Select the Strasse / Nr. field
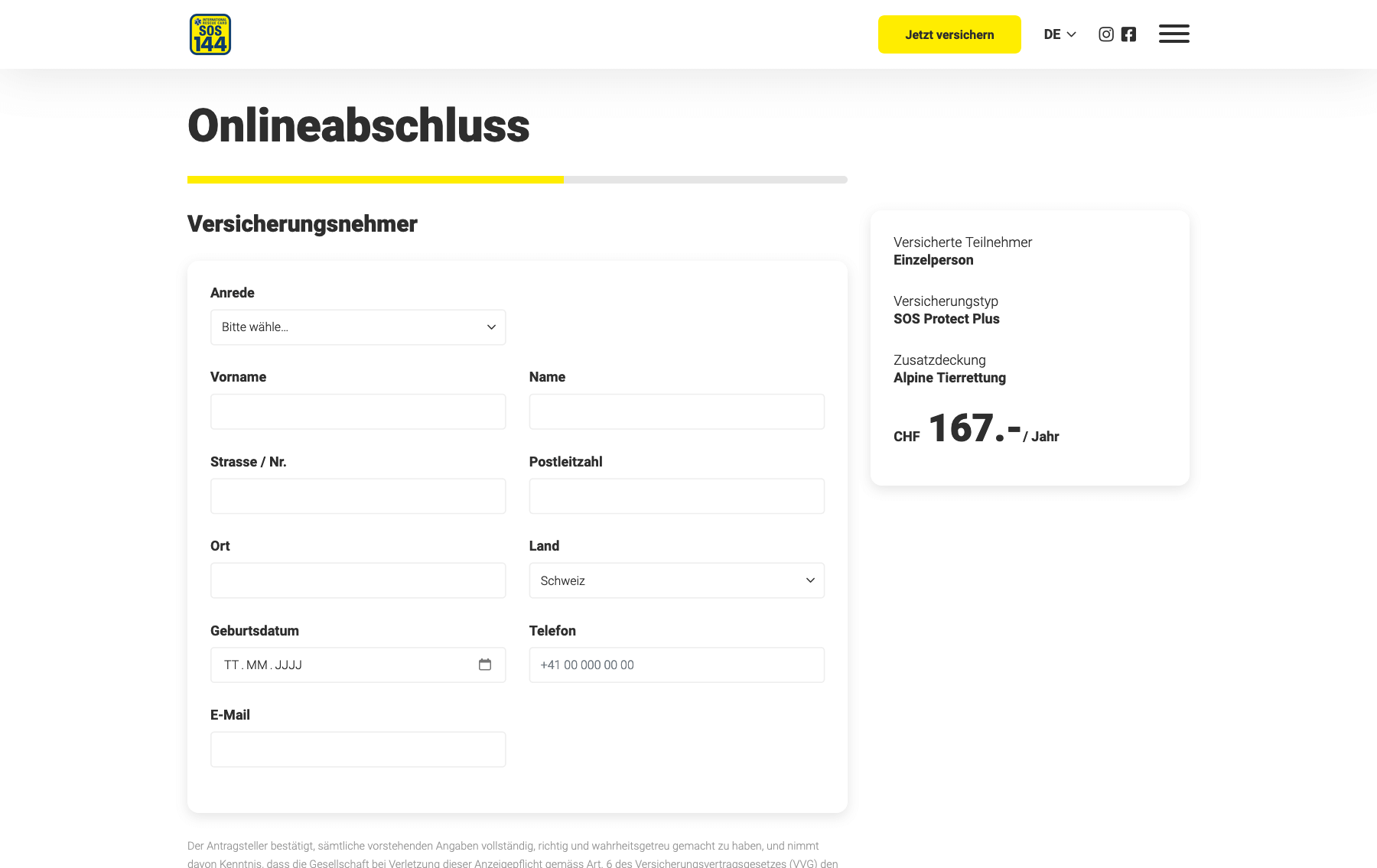 click(x=358, y=496)
